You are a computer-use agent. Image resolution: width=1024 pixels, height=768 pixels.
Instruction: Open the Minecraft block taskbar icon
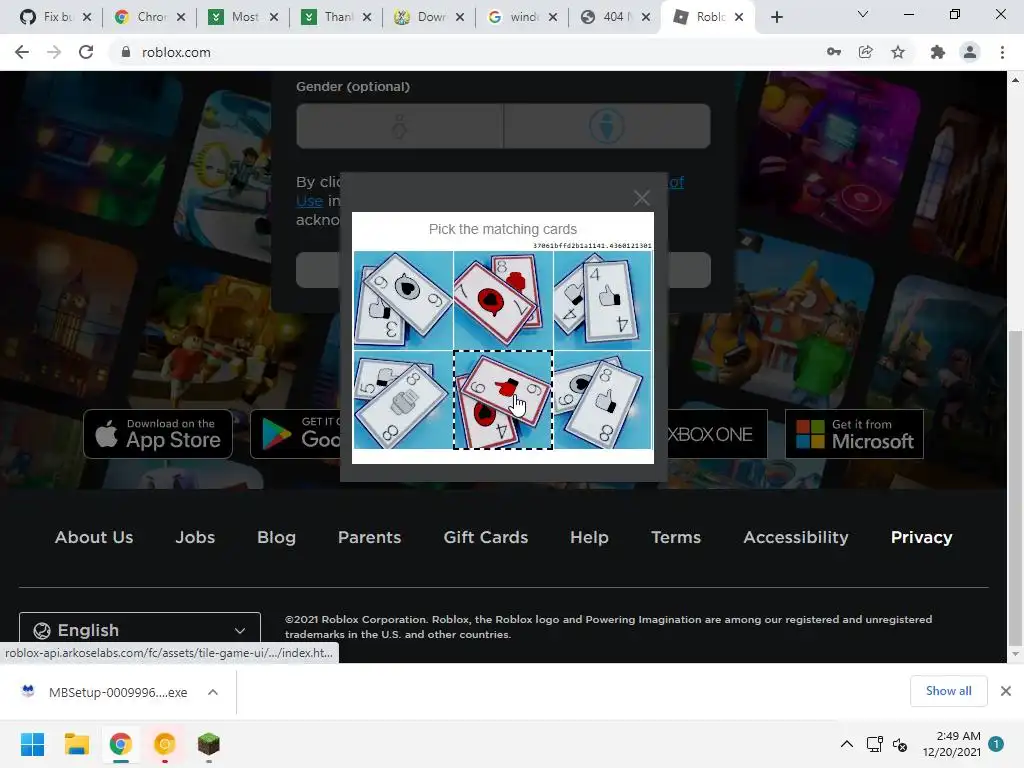click(x=208, y=744)
